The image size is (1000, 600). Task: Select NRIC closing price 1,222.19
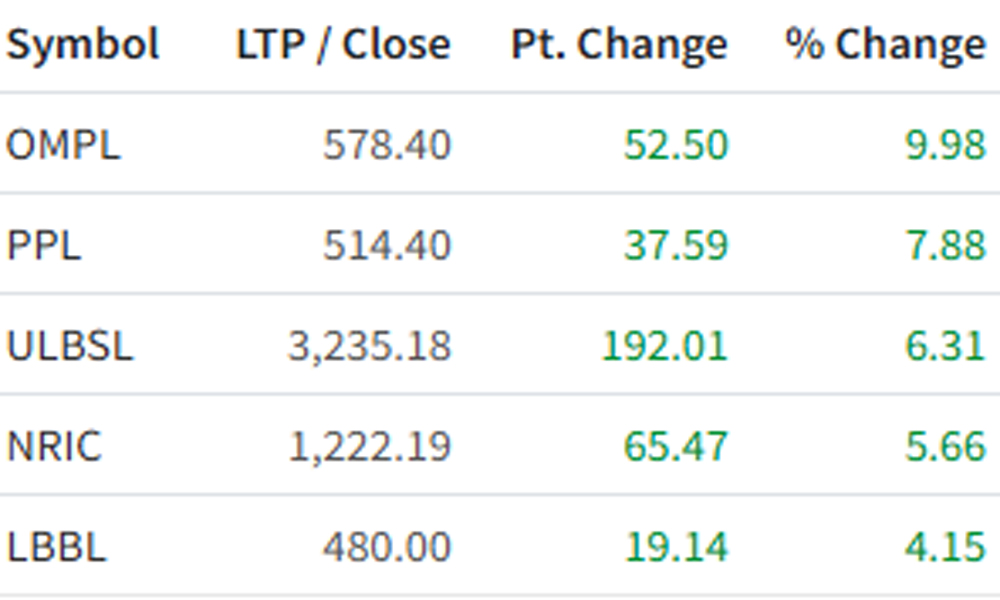pyautogui.click(x=370, y=446)
